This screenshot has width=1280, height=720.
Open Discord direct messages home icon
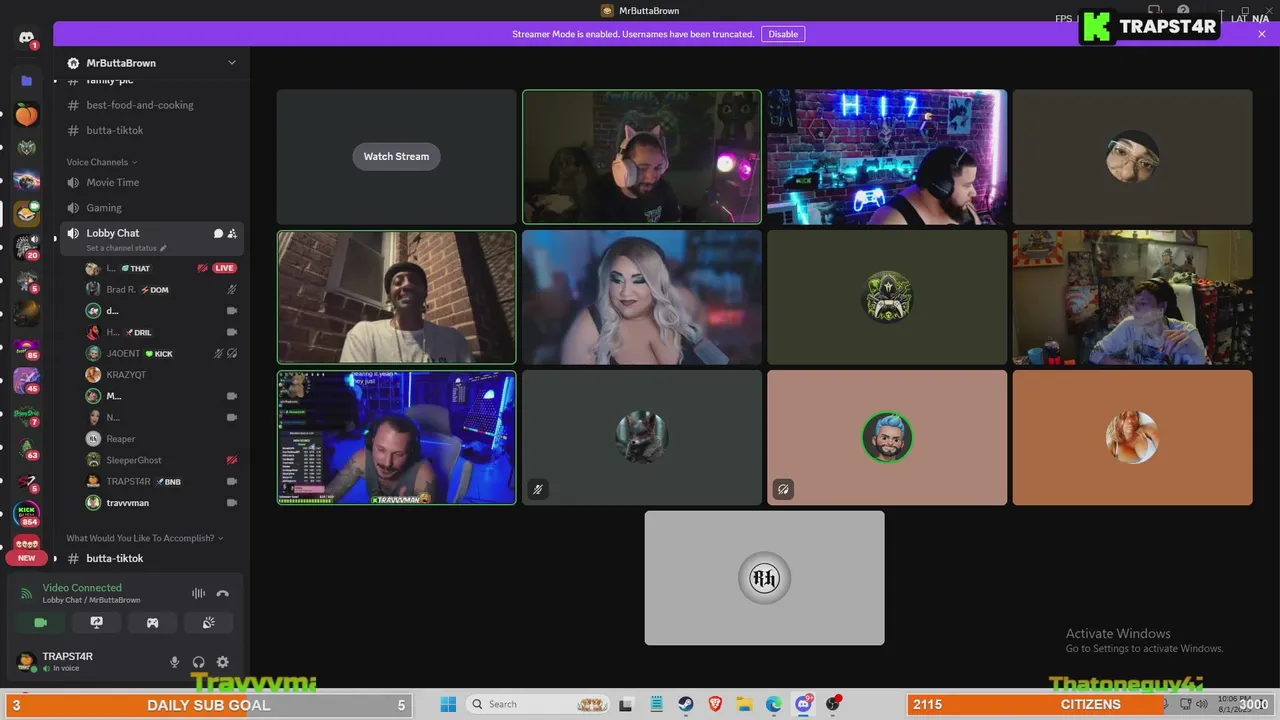[26, 38]
